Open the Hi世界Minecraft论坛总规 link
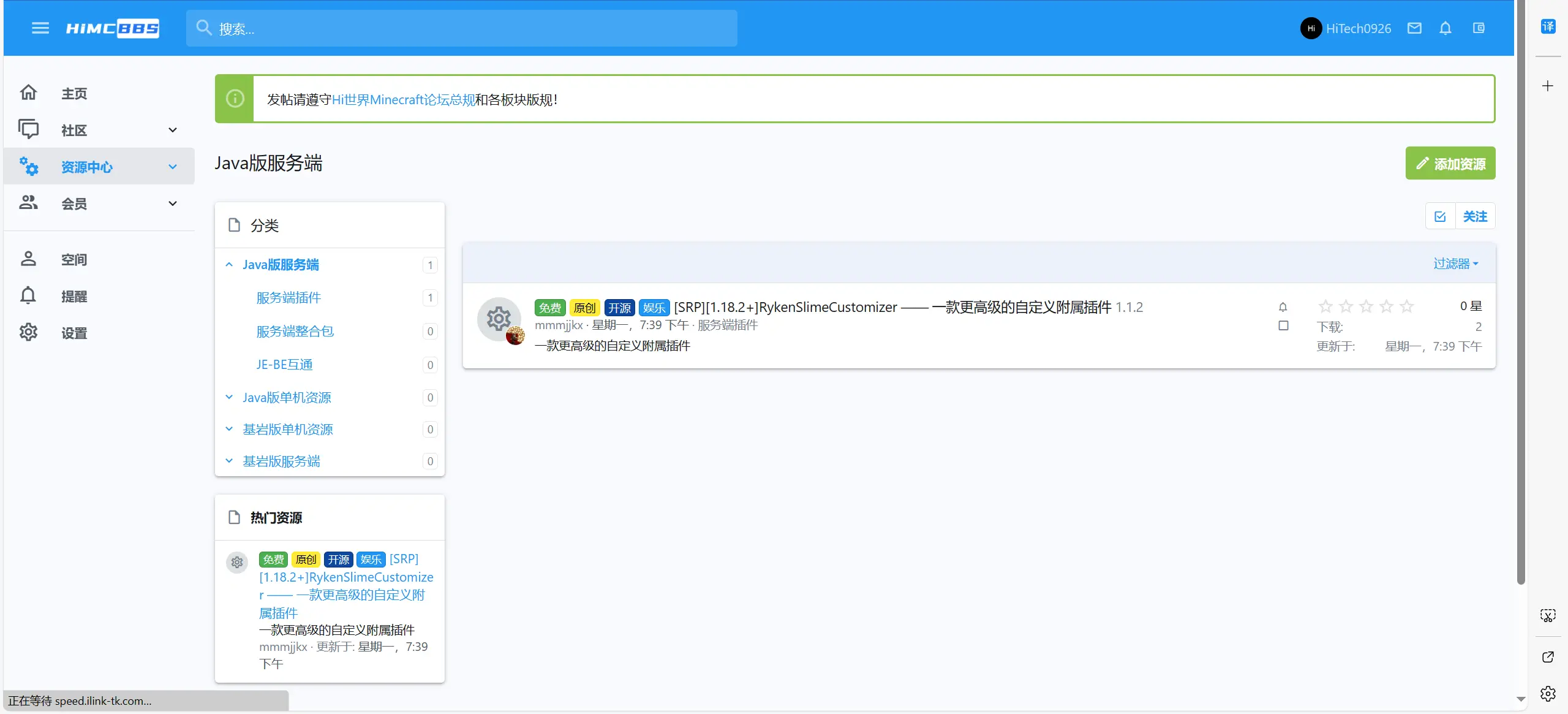 pos(403,99)
